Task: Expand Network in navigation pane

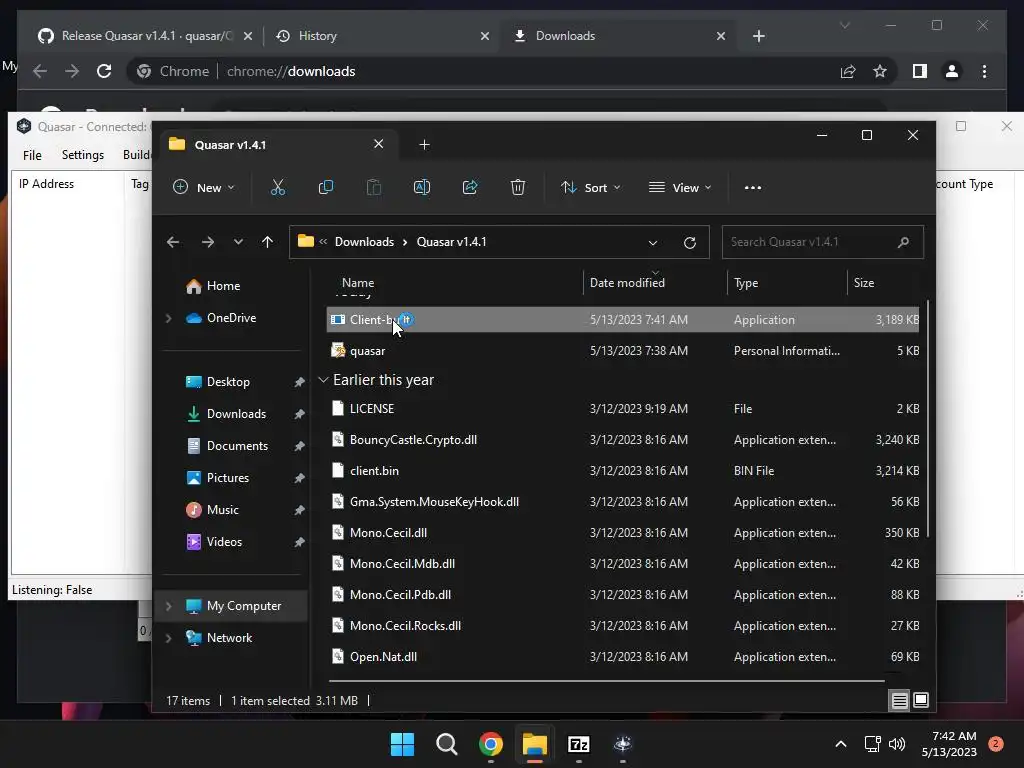Action: coord(168,638)
